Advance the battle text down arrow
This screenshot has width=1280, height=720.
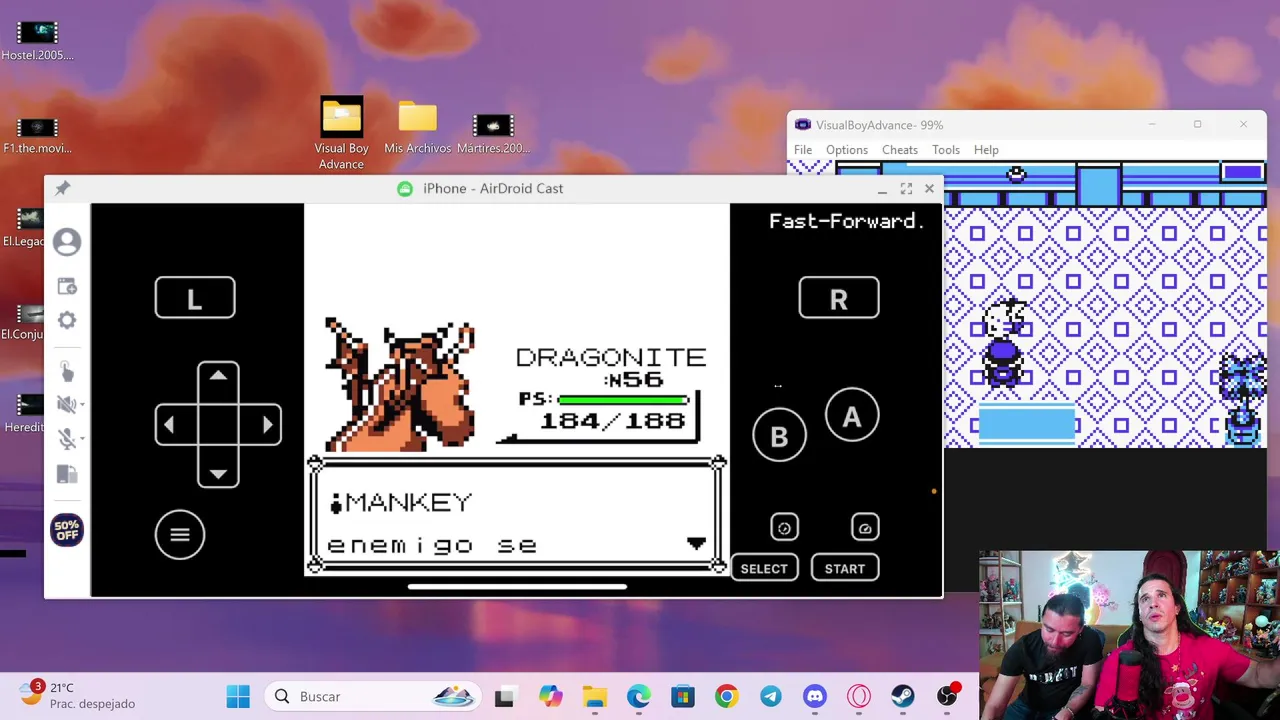click(696, 543)
